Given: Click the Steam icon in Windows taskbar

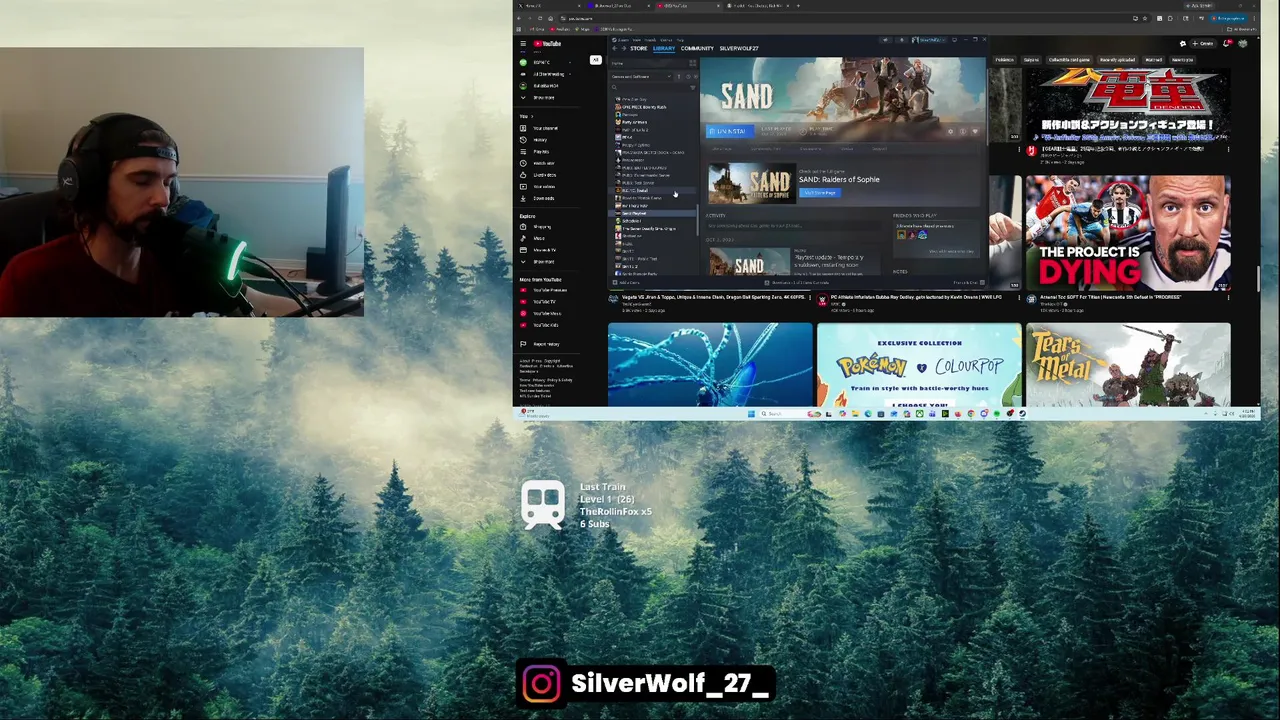Looking at the screenshot, I should pyautogui.click(x=1022, y=414).
